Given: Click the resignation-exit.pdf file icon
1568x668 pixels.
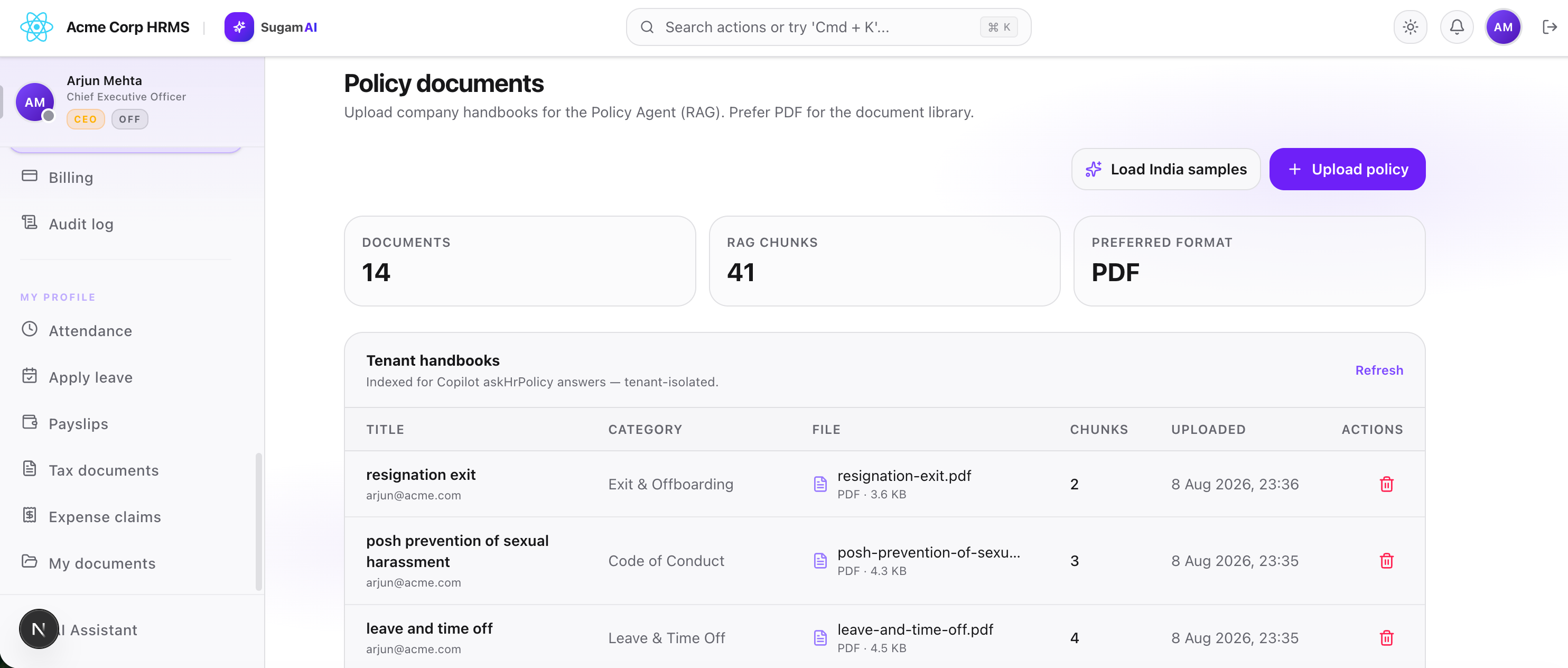Looking at the screenshot, I should 820,484.
